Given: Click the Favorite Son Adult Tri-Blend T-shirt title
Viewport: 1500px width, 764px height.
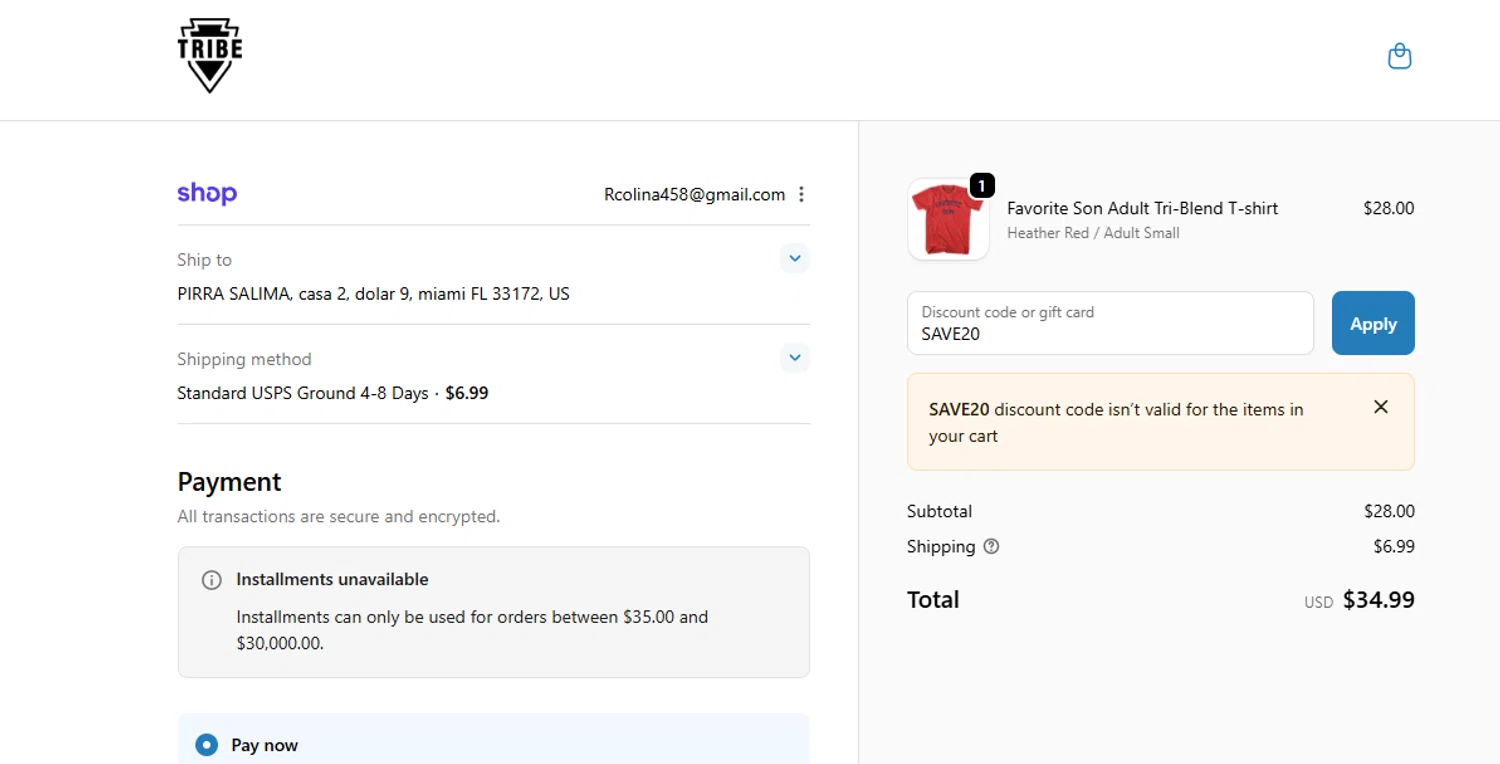Looking at the screenshot, I should (x=1142, y=208).
